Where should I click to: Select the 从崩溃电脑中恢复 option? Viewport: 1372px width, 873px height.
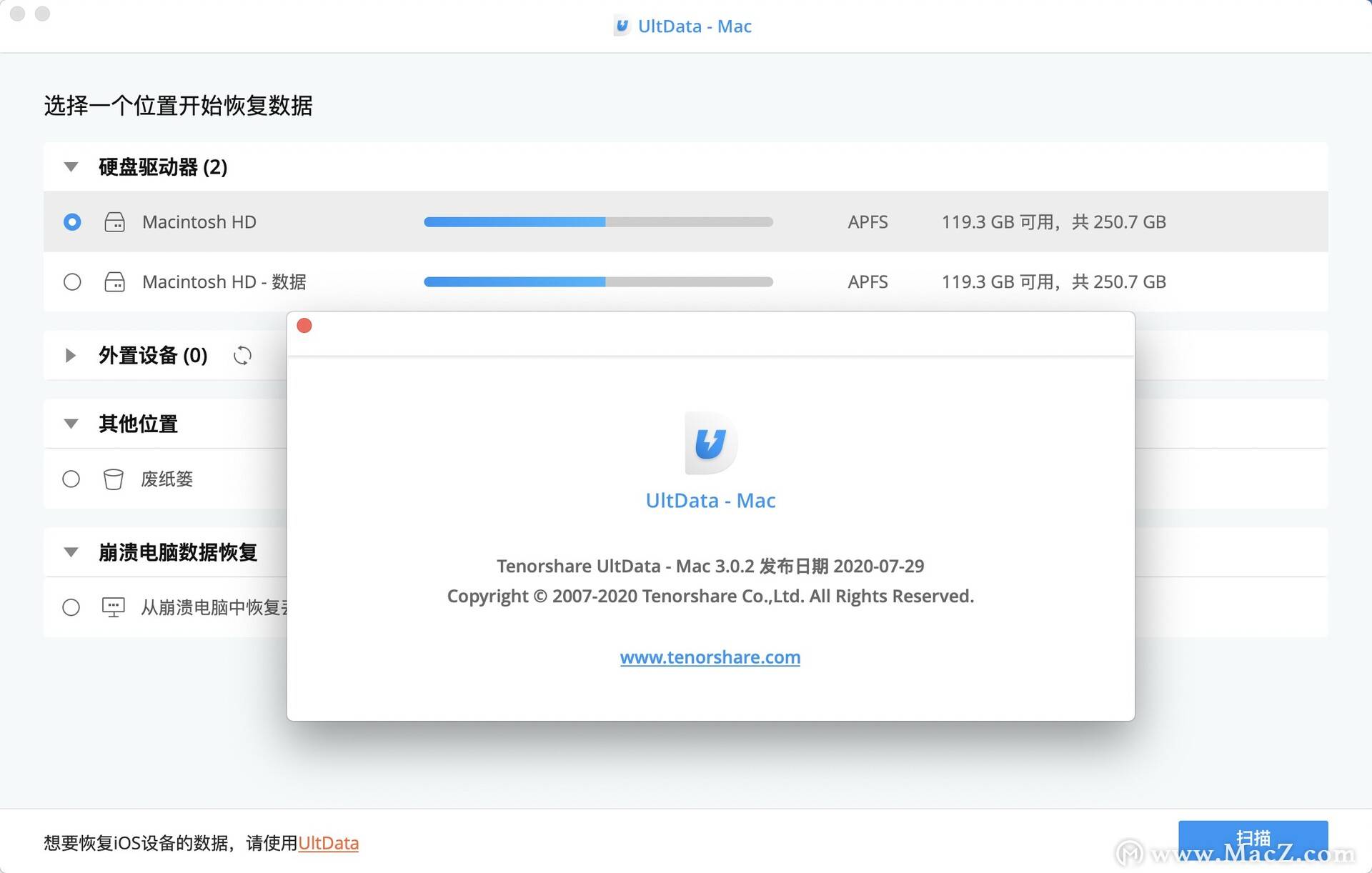(71, 607)
